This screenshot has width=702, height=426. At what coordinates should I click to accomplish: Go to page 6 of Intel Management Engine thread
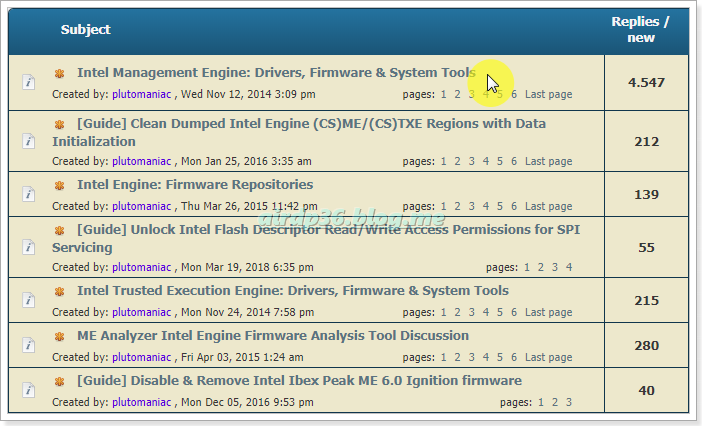pyautogui.click(x=514, y=94)
